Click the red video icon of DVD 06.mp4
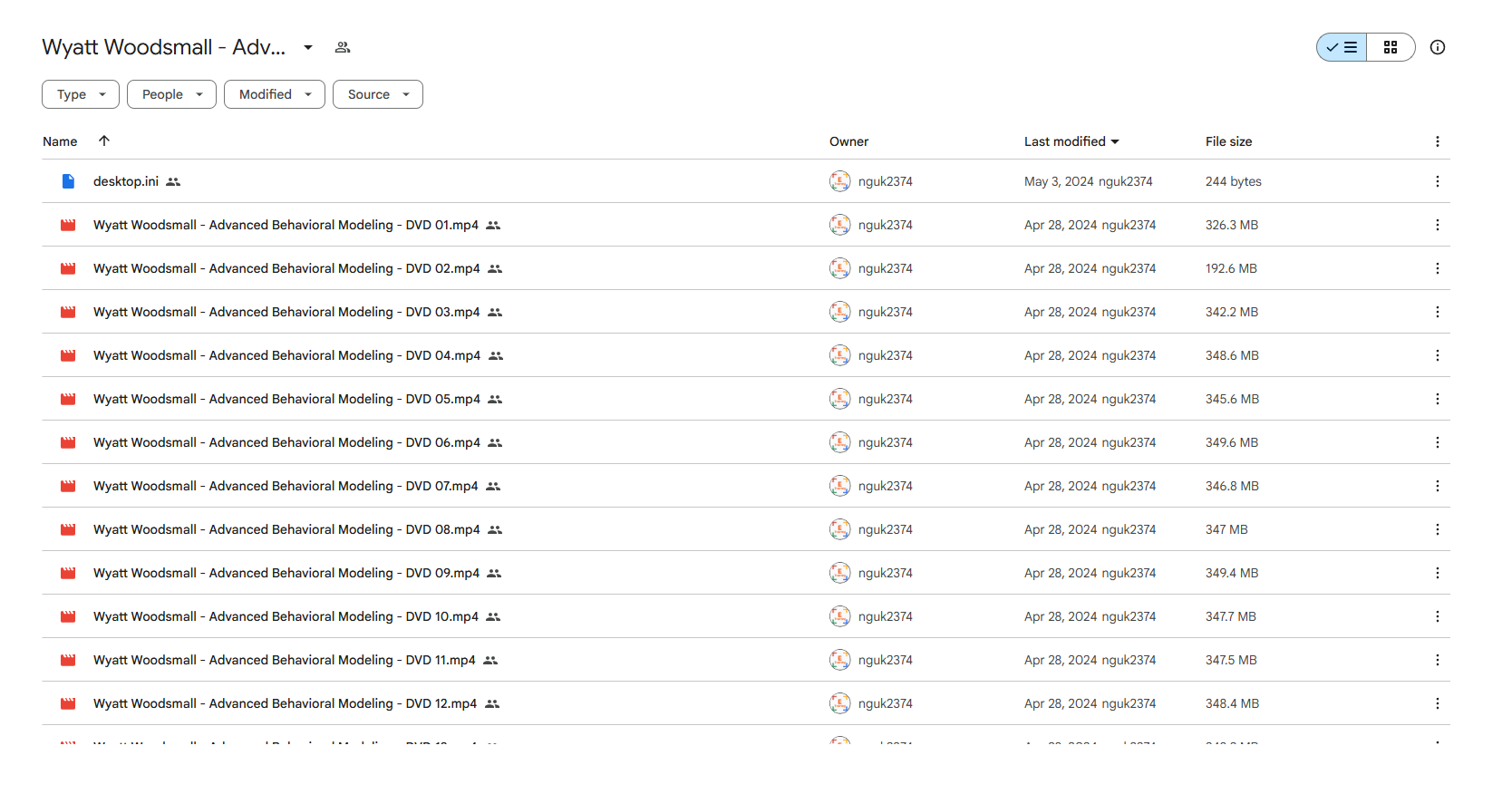1512x794 pixels. [68, 442]
